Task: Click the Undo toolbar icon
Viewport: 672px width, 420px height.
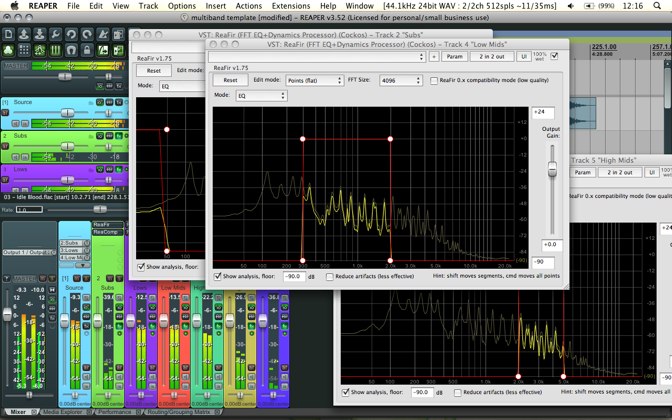Action: [71, 34]
